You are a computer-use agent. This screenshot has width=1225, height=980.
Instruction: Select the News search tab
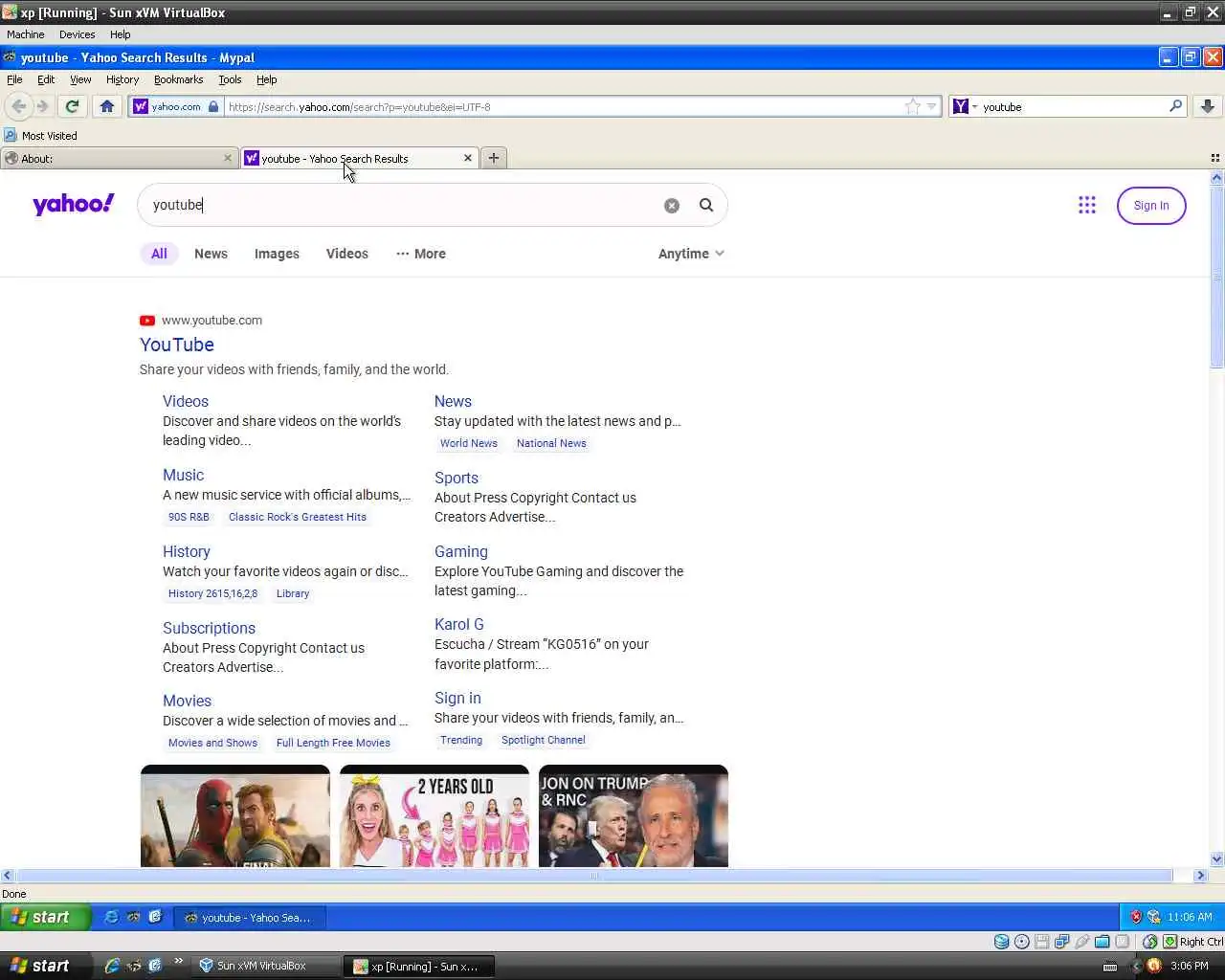click(211, 254)
